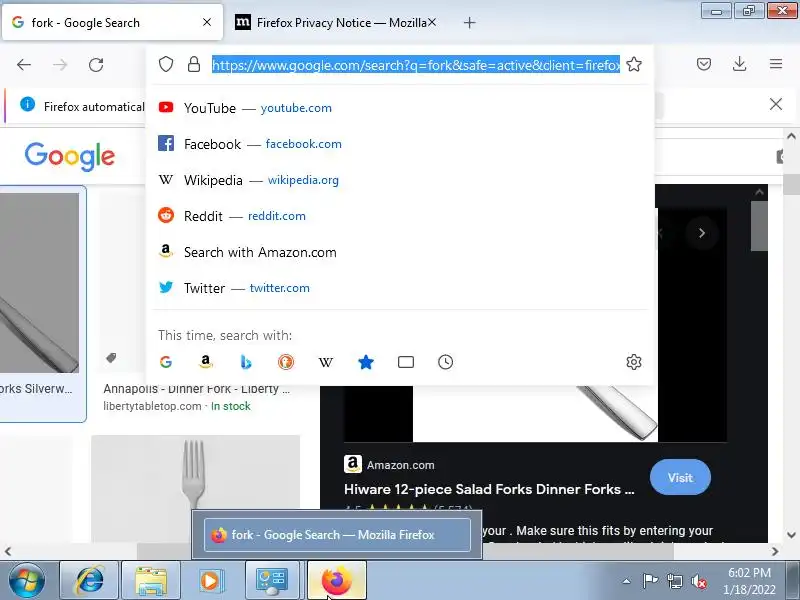Image resolution: width=800 pixels, height=600 pixels.
Task: Click the Google logo
Action: click(70, 156)
